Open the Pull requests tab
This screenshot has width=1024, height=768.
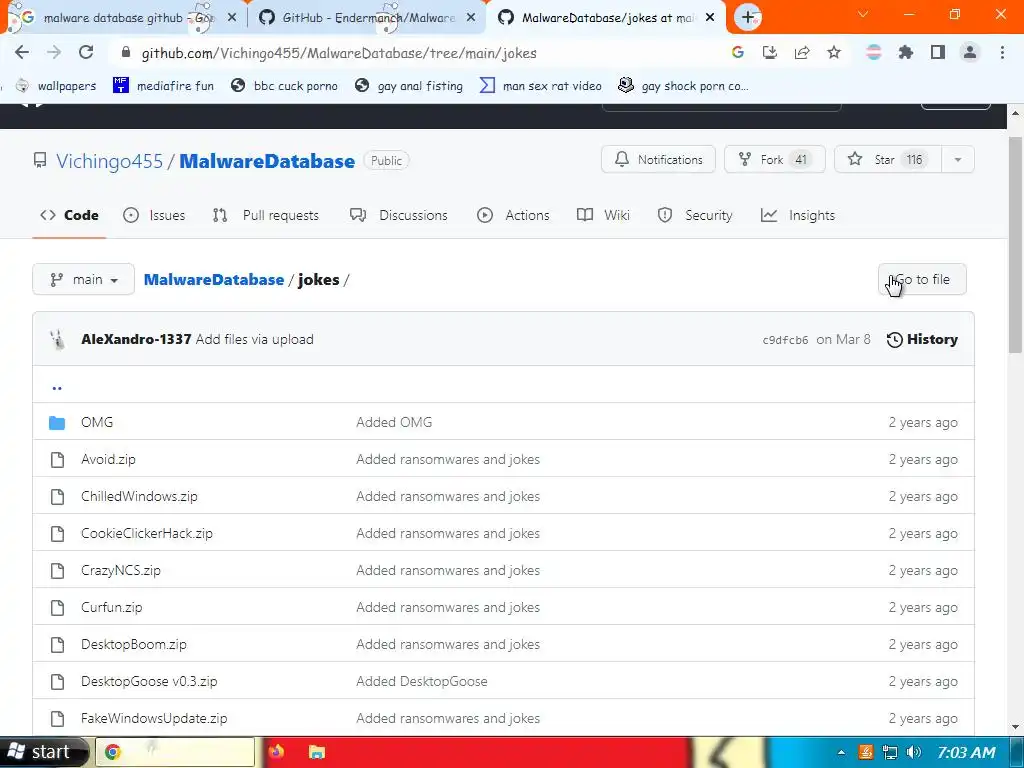(x=266, y=216)
